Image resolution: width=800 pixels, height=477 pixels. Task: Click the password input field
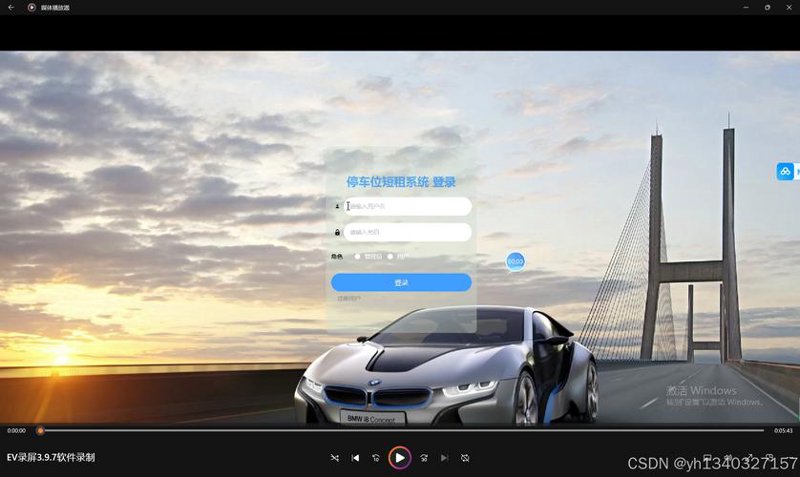tap(408, 232)
